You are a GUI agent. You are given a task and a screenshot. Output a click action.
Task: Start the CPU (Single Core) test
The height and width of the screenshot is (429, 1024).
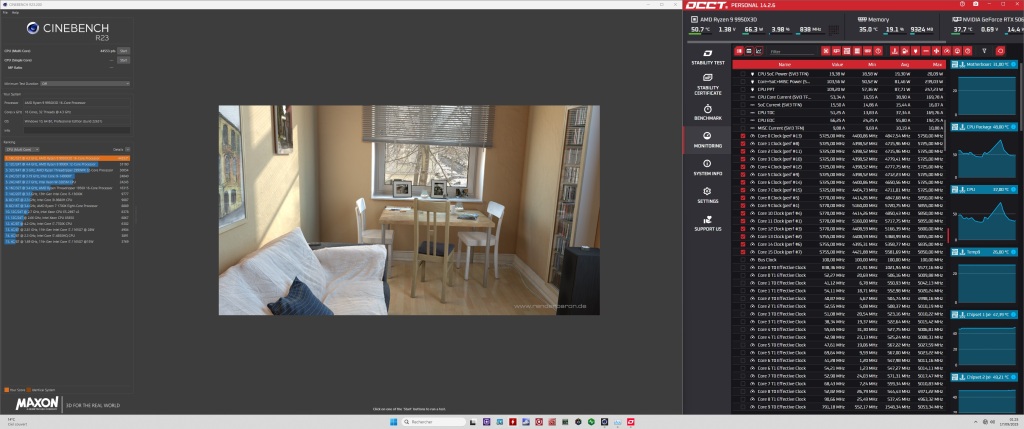click(124, 59)
